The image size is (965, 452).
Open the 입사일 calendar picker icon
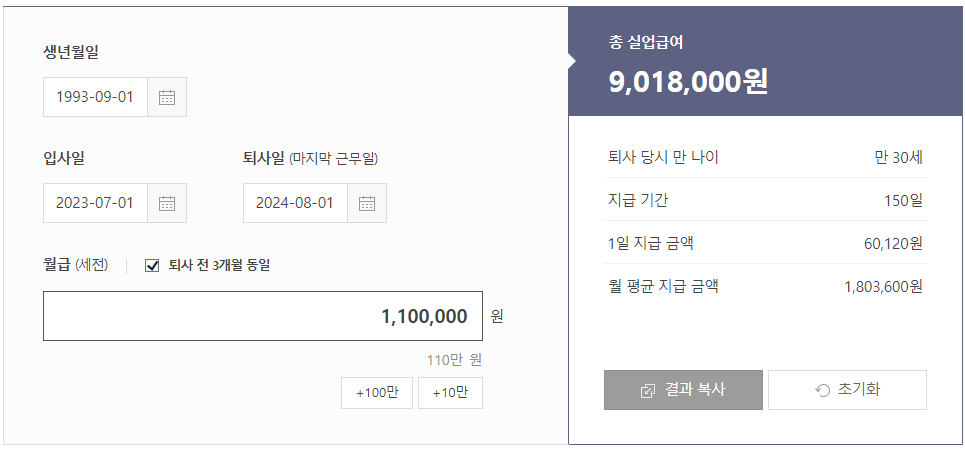point(167,203)
